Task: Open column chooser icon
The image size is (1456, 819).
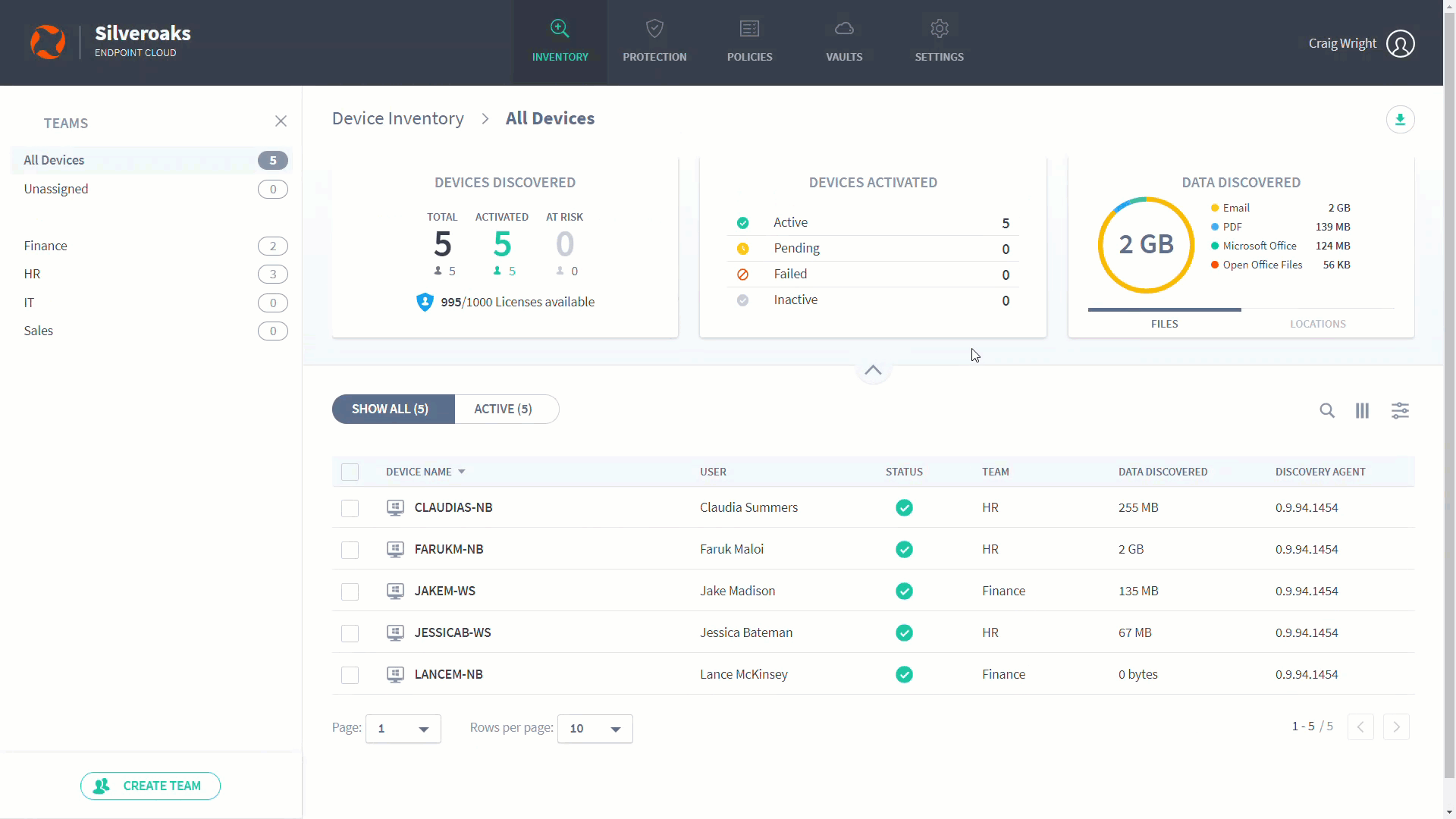Action: point(1362,410)
